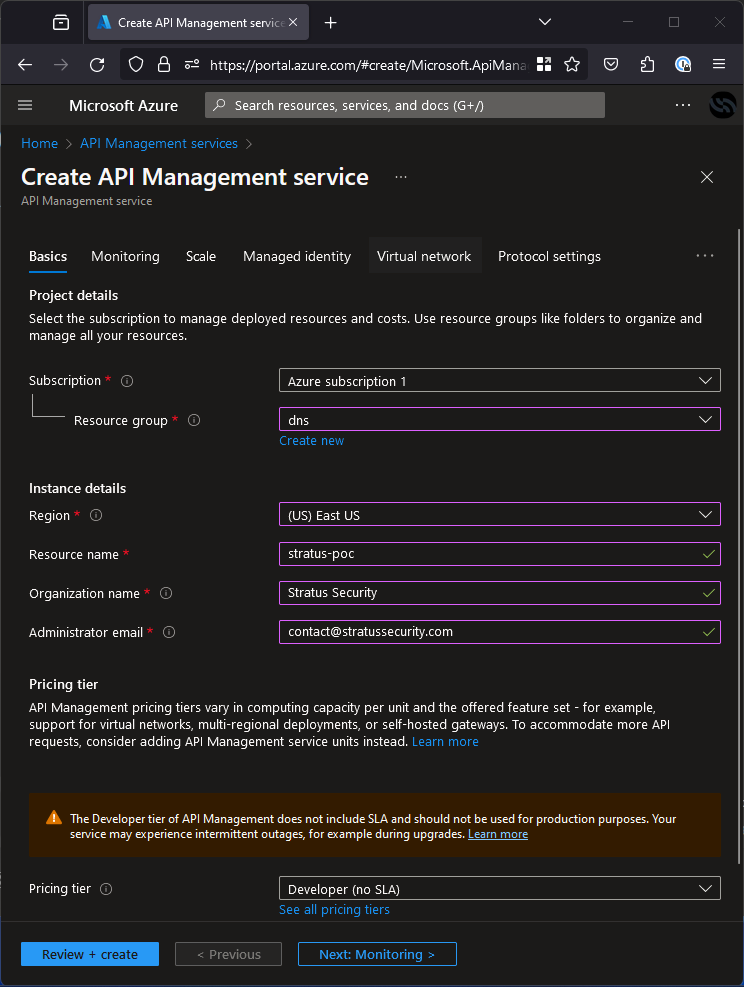
Task: Switch to the Scale tab
Action: coord(201,256)
